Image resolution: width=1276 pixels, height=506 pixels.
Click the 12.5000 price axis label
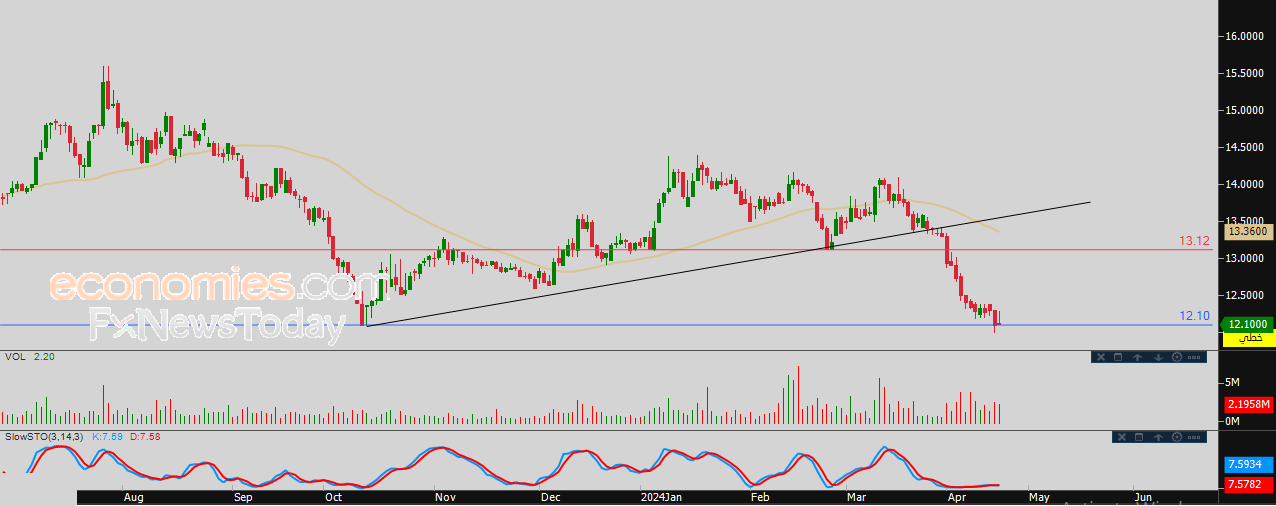(x=1246, y=295)
